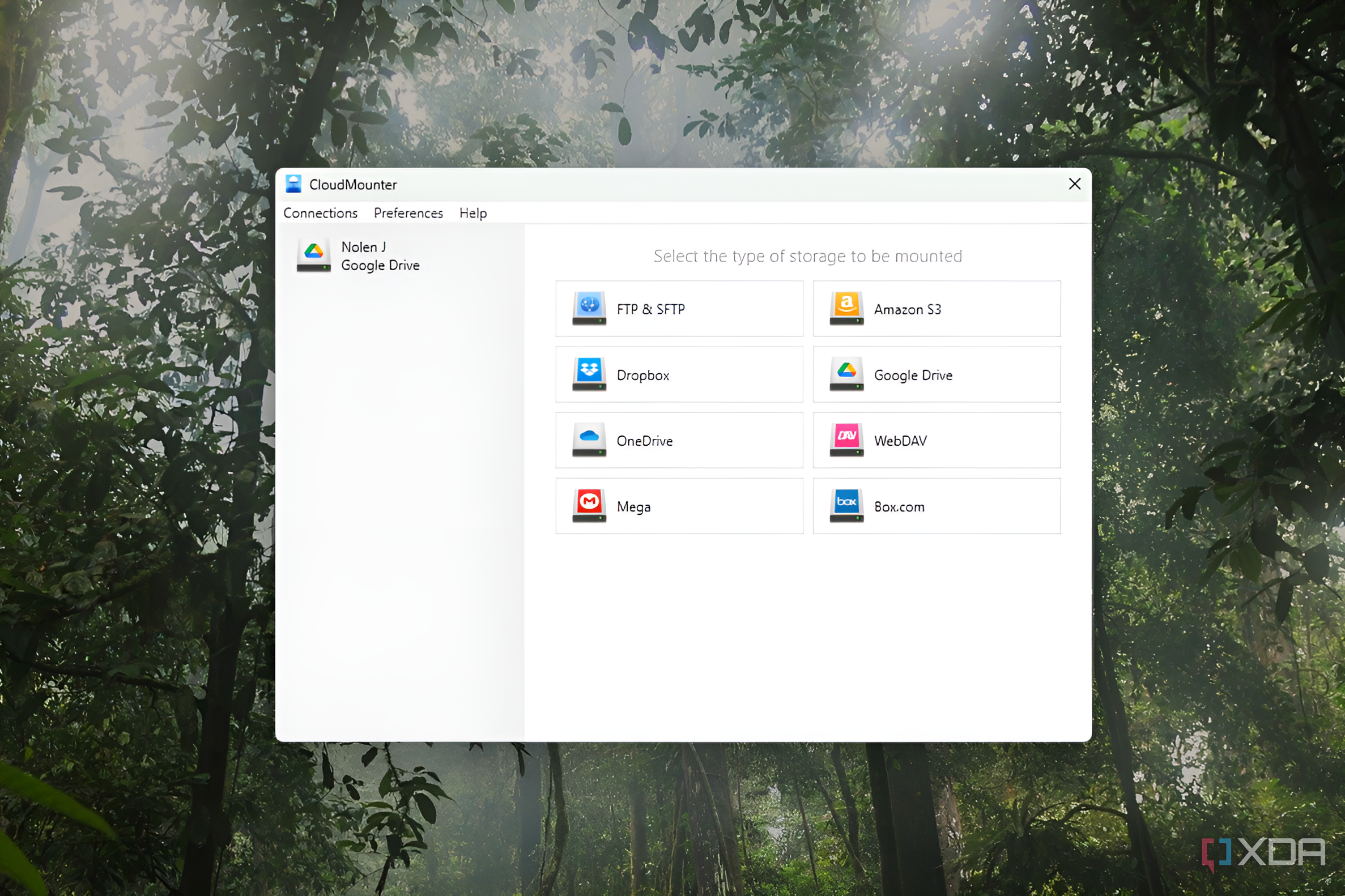Image resolution: width=1345 pixels, height=896 pixels.
Task: Select the FTP & SFTP storage icon
Action: [x=589, y=308]
